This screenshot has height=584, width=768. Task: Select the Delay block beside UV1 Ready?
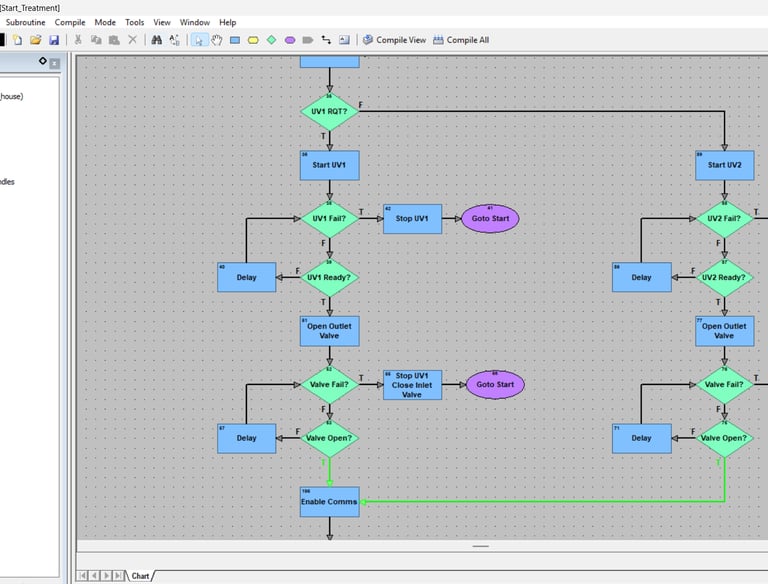247,277
